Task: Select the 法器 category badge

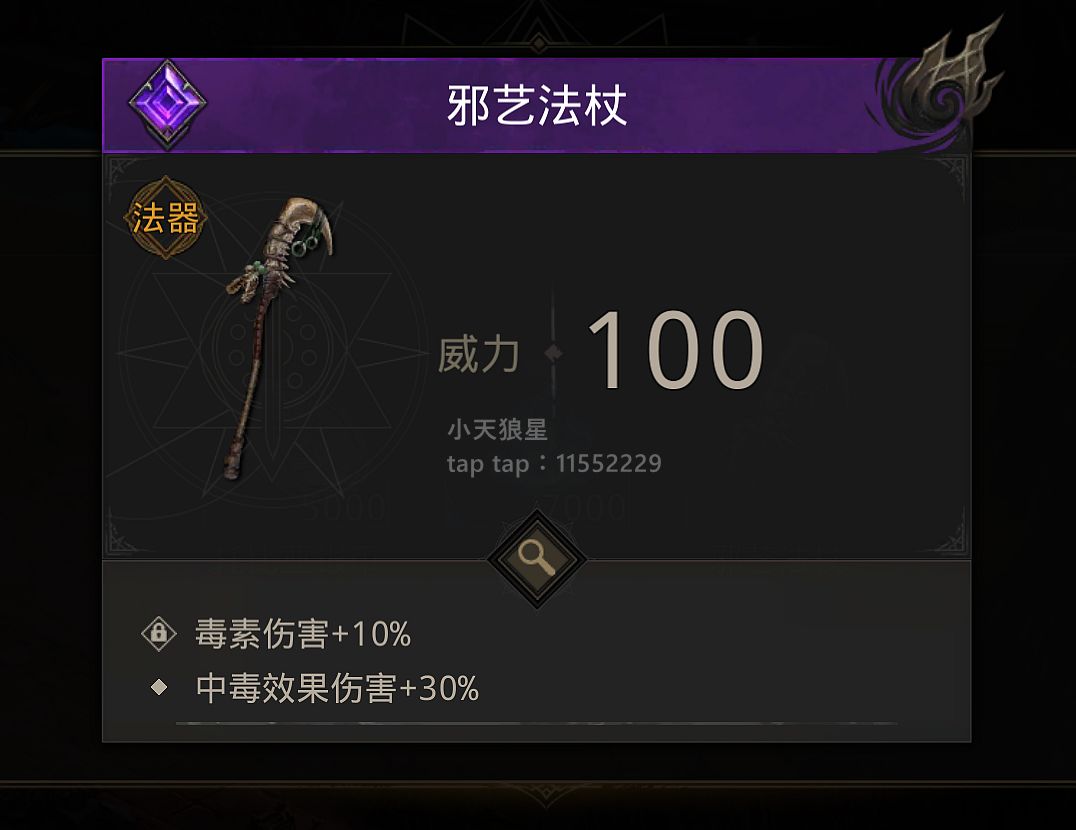Action: tap(165, 217)
